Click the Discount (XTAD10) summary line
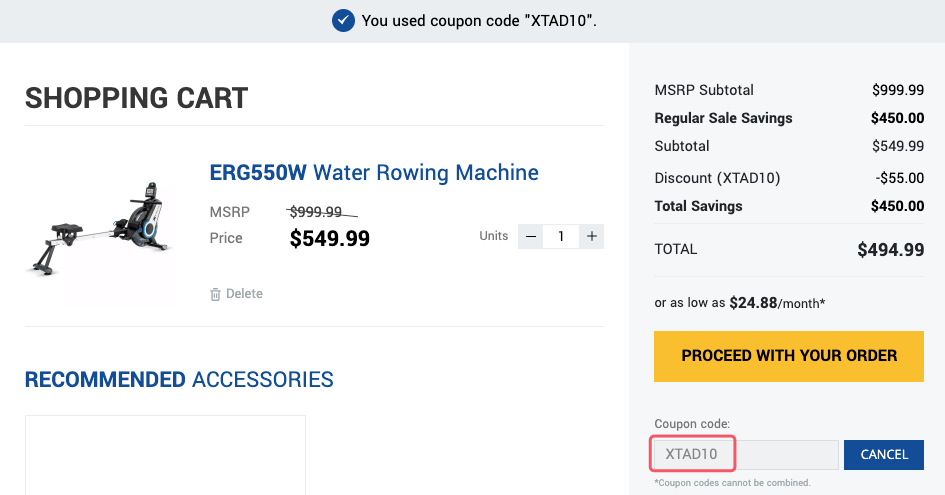The width and height of the screenshot is (945, 495). click(x=717, y=178)
